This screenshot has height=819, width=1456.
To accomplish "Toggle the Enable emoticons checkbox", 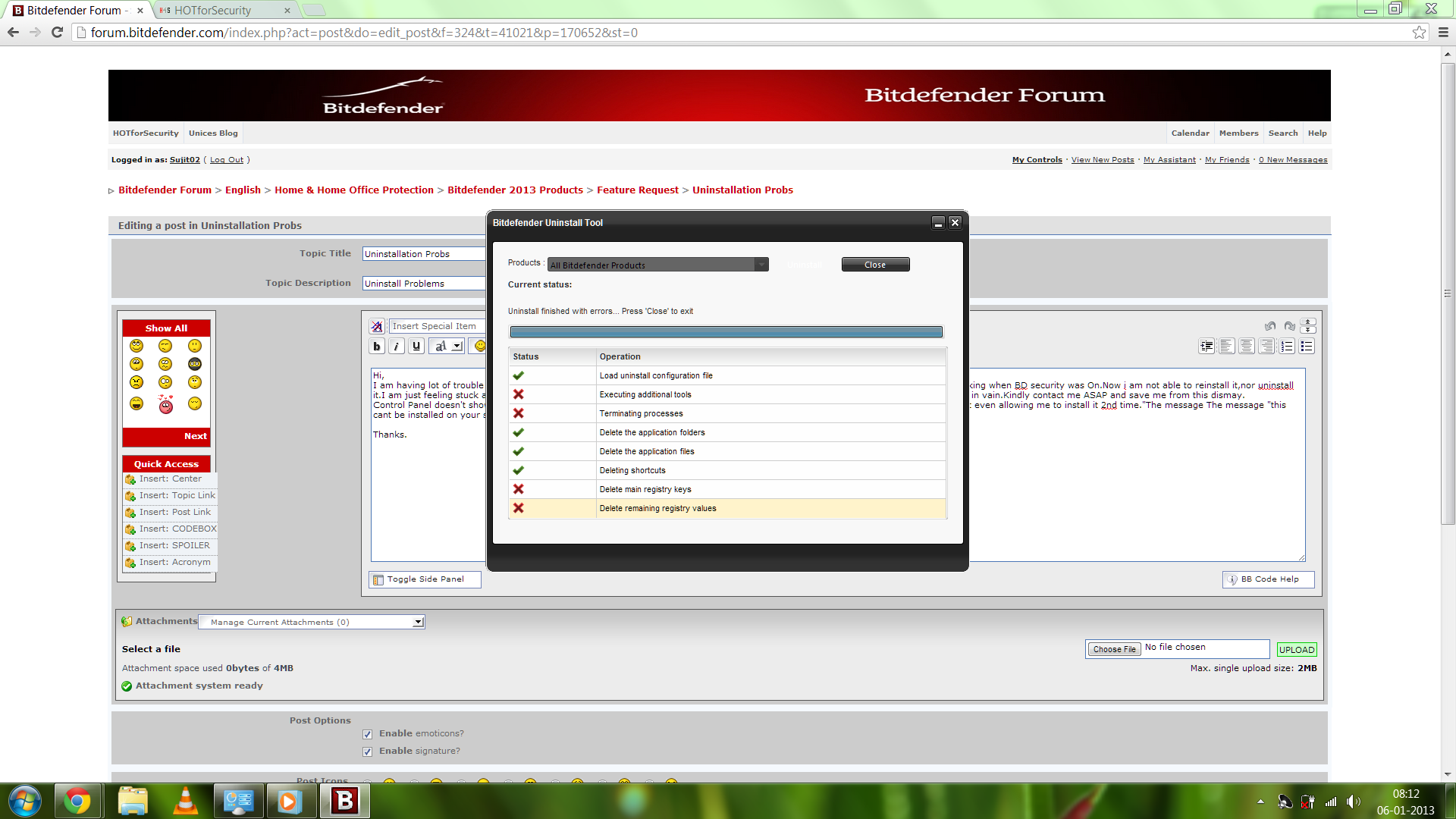I will [x=368, y=734].
